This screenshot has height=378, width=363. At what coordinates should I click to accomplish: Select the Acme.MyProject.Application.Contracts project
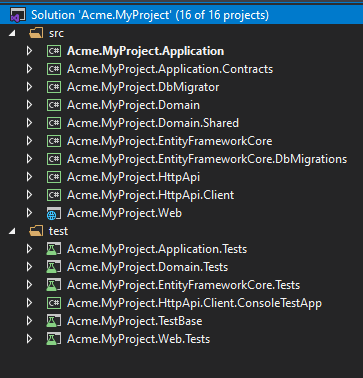170,69
